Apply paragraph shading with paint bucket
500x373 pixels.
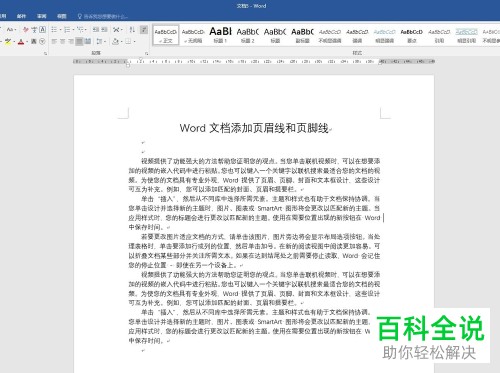pos(115,42)
